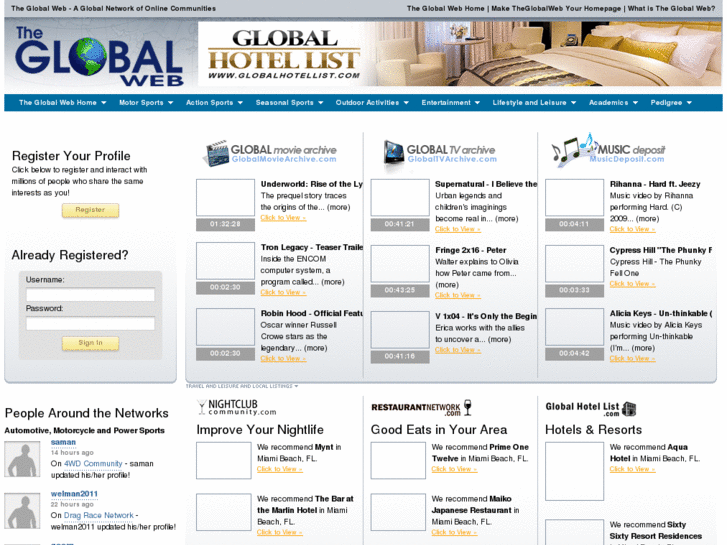
Task: Open the V 1x04 It's Only the Beginning title
Action: tap(486, 316)
